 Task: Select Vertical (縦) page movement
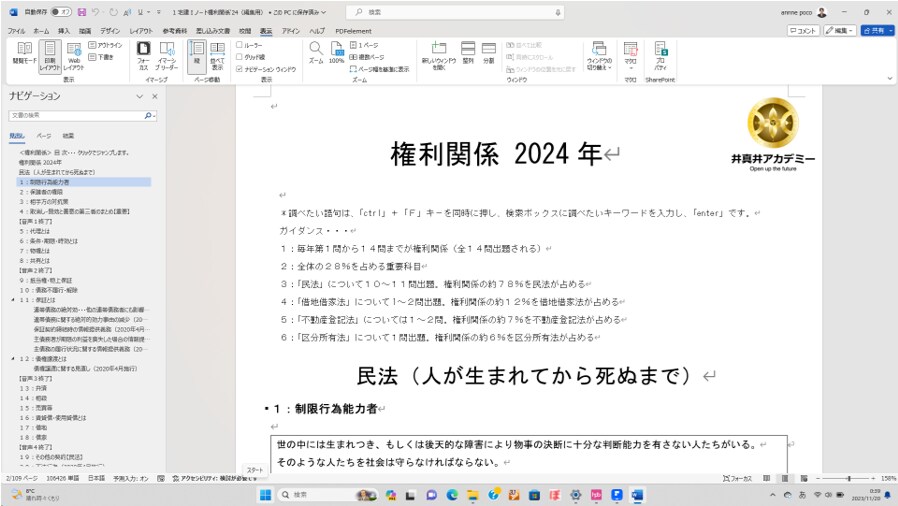tap(196, 55)
